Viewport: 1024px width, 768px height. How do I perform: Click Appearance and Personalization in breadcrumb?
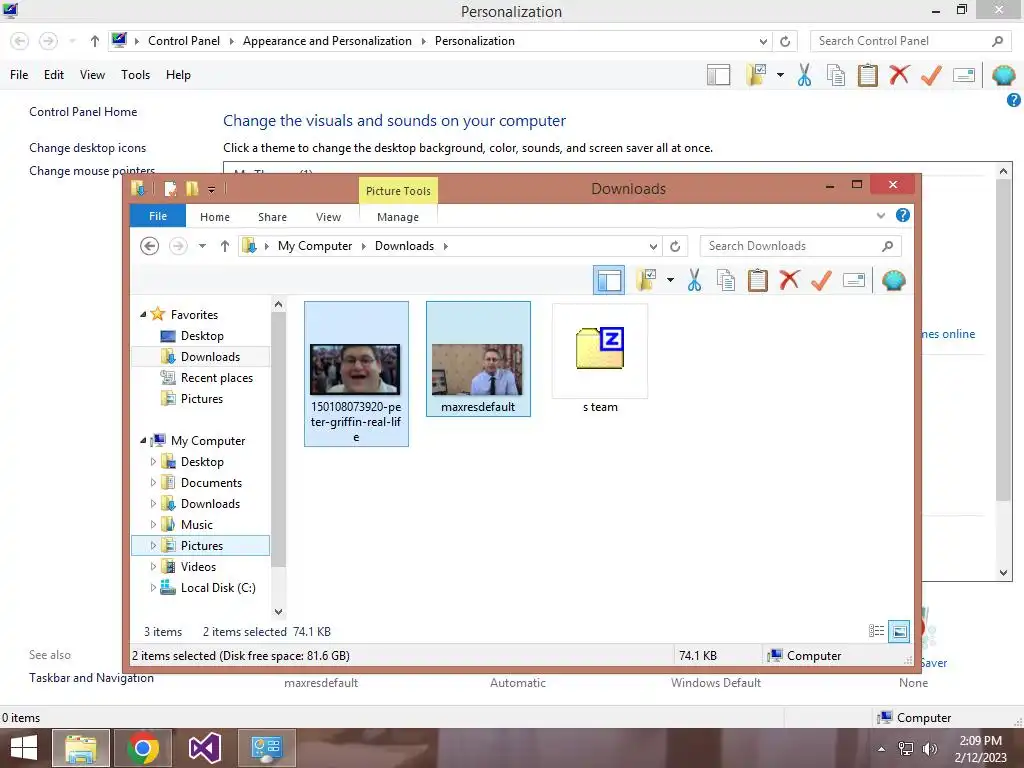coord(327,41)
